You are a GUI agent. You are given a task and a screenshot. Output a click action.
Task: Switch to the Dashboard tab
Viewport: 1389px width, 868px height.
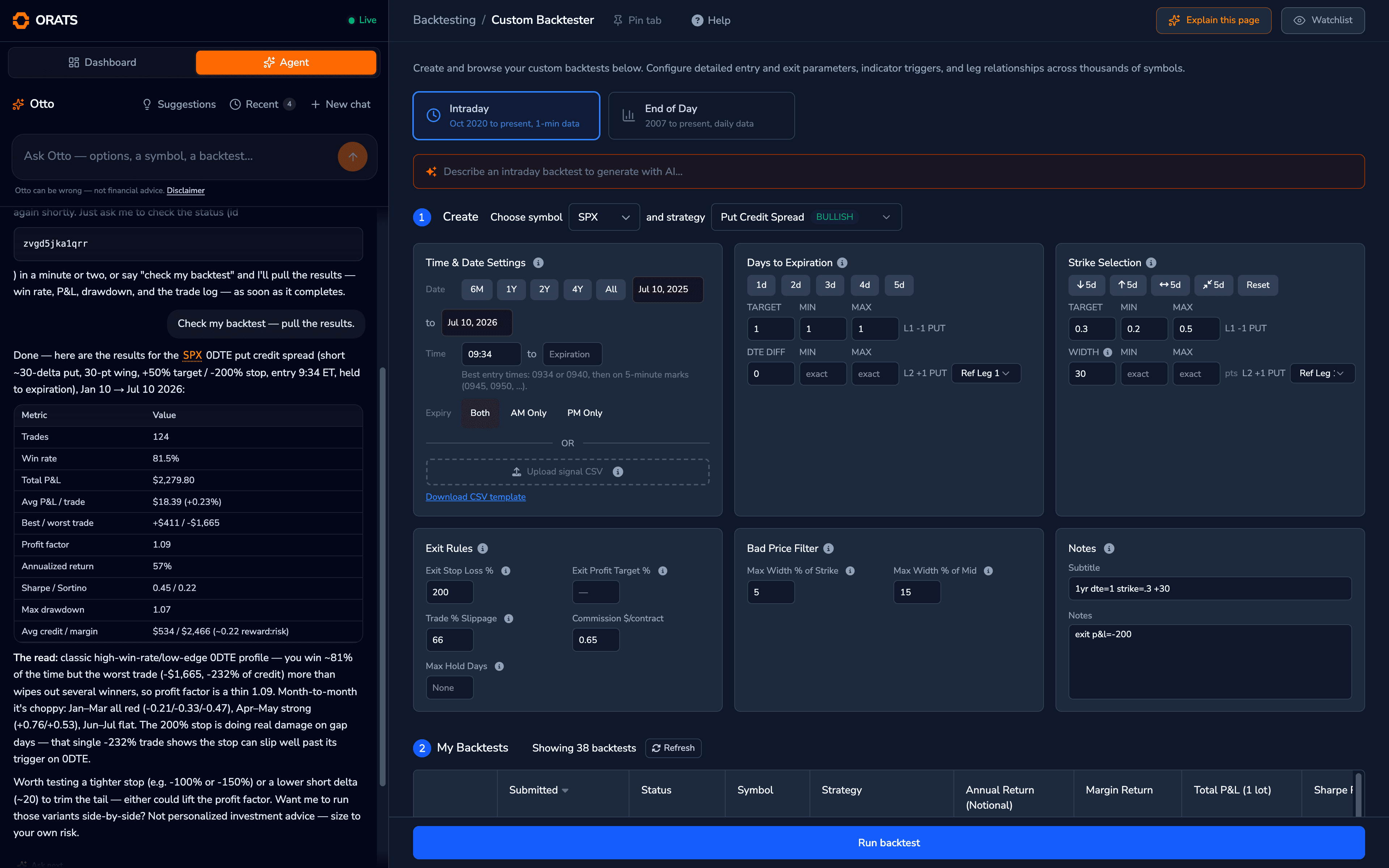tap(102, 62)
